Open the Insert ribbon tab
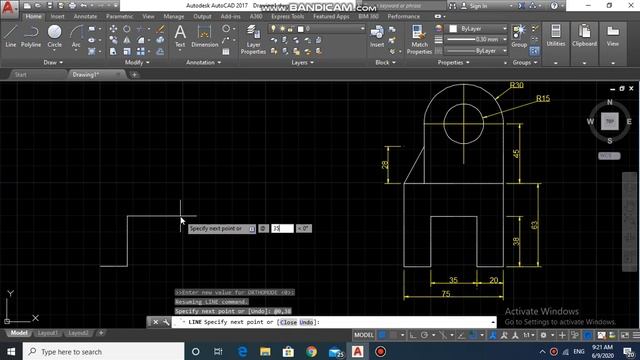The width and height of the screenshot is (640, 360). pyautogui.click(x=57, y=16)
